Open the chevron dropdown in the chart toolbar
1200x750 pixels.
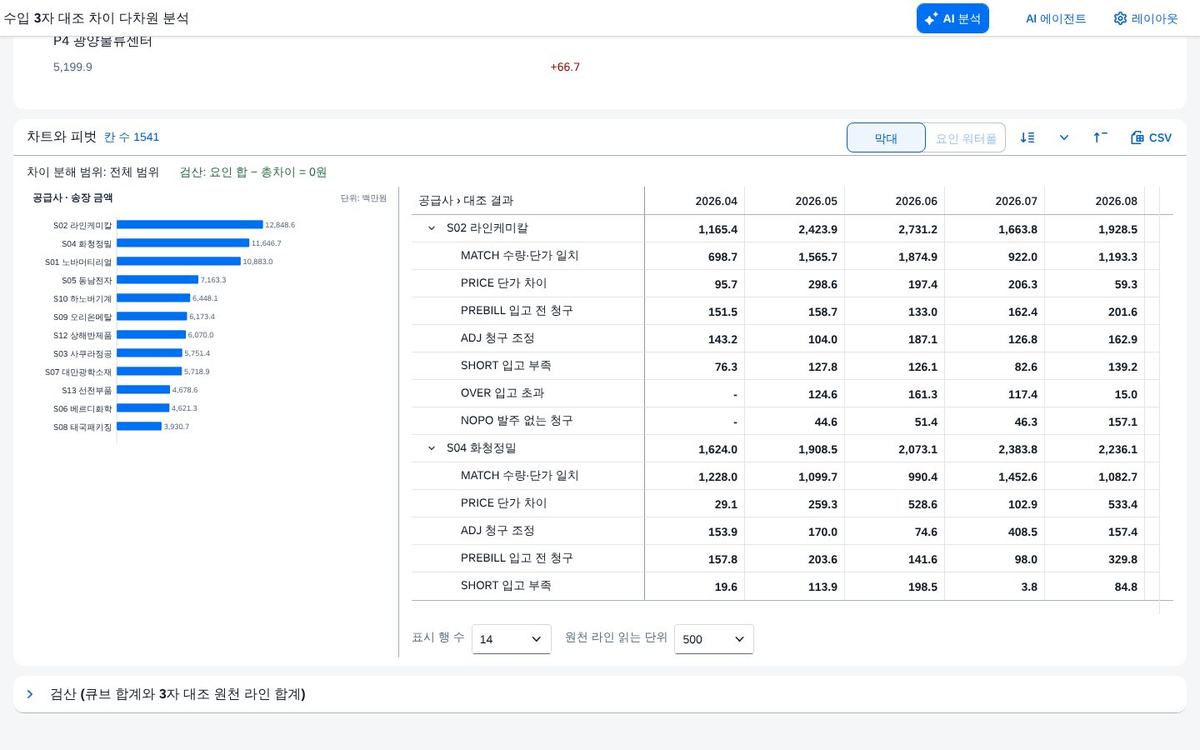tap(1064, 138)
